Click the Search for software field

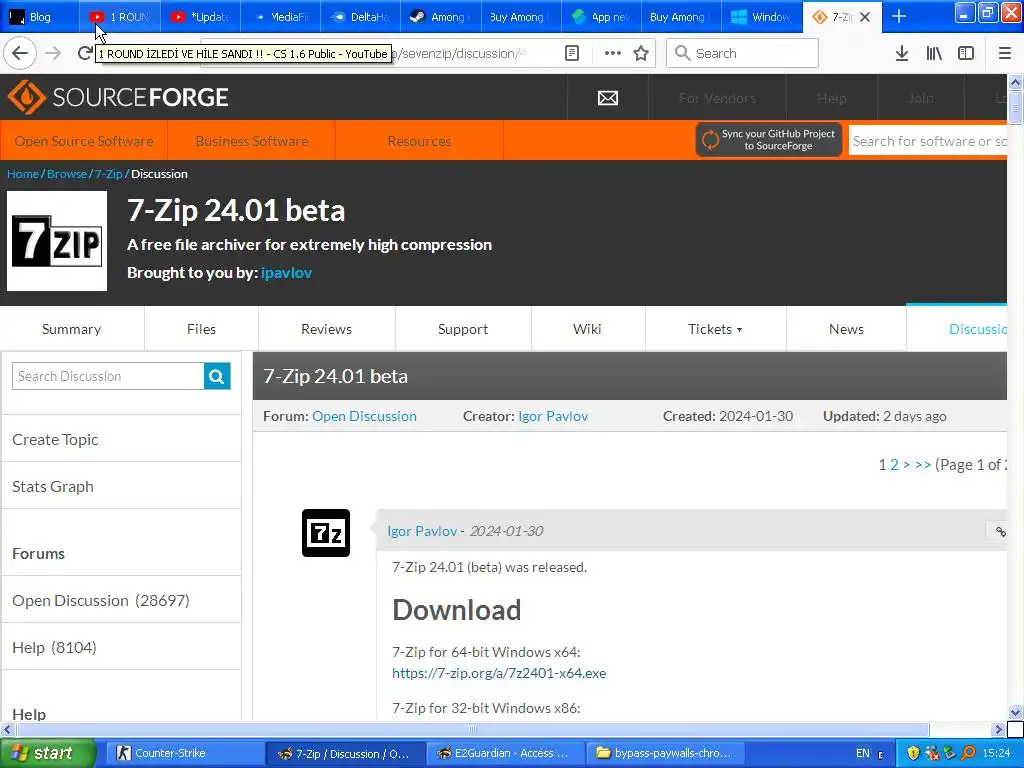(x=927, y=141)
